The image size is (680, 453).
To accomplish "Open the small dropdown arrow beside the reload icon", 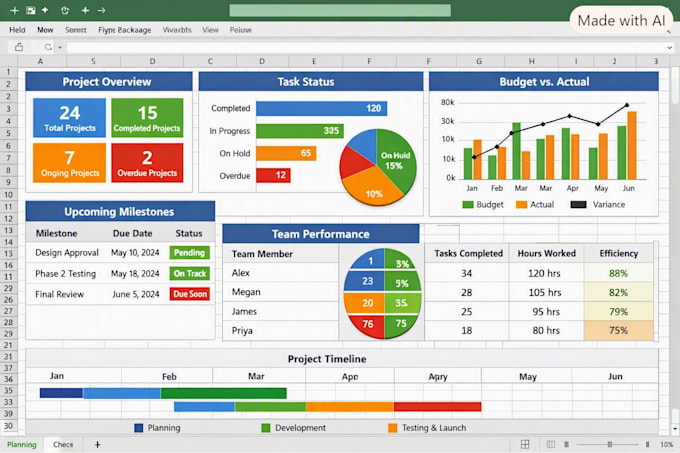I will coord(60,47).
